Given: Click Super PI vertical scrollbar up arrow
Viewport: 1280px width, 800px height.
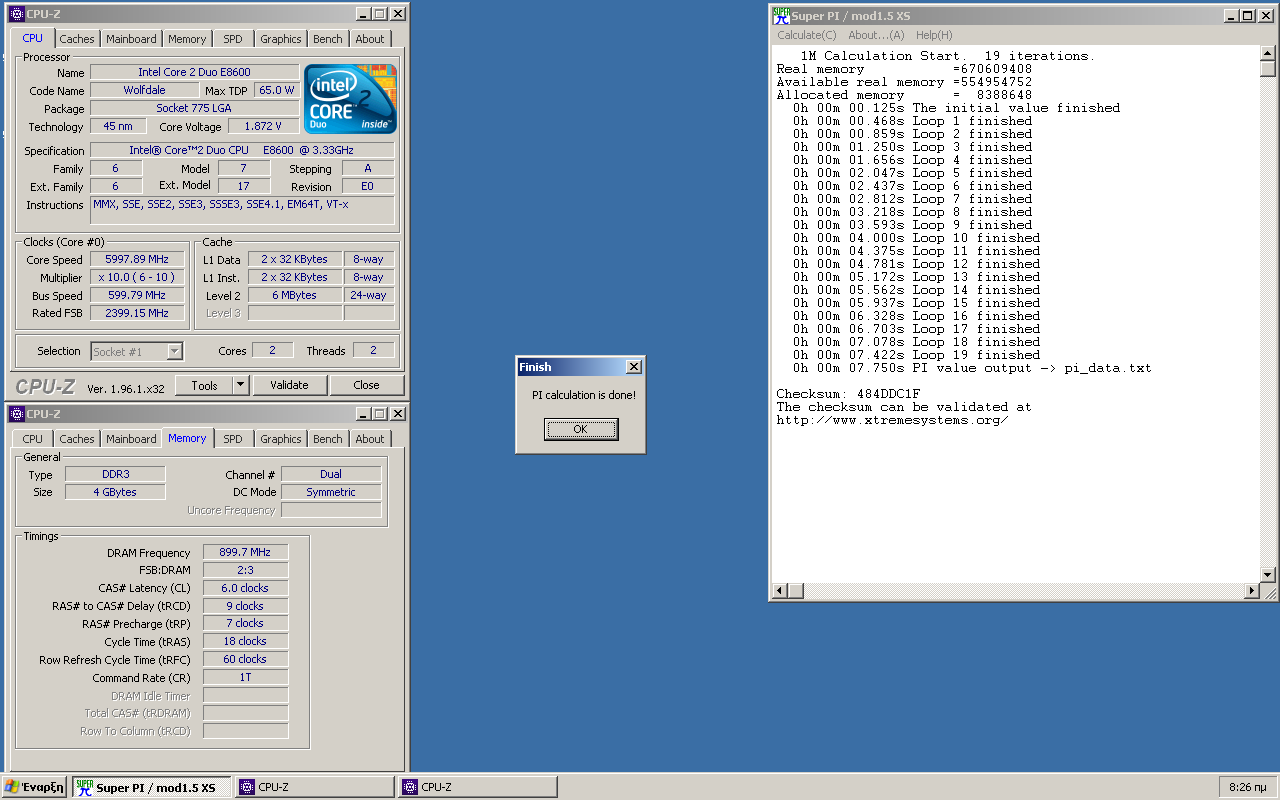Looking at the screenshot, I should click(x=1268, y=54).
